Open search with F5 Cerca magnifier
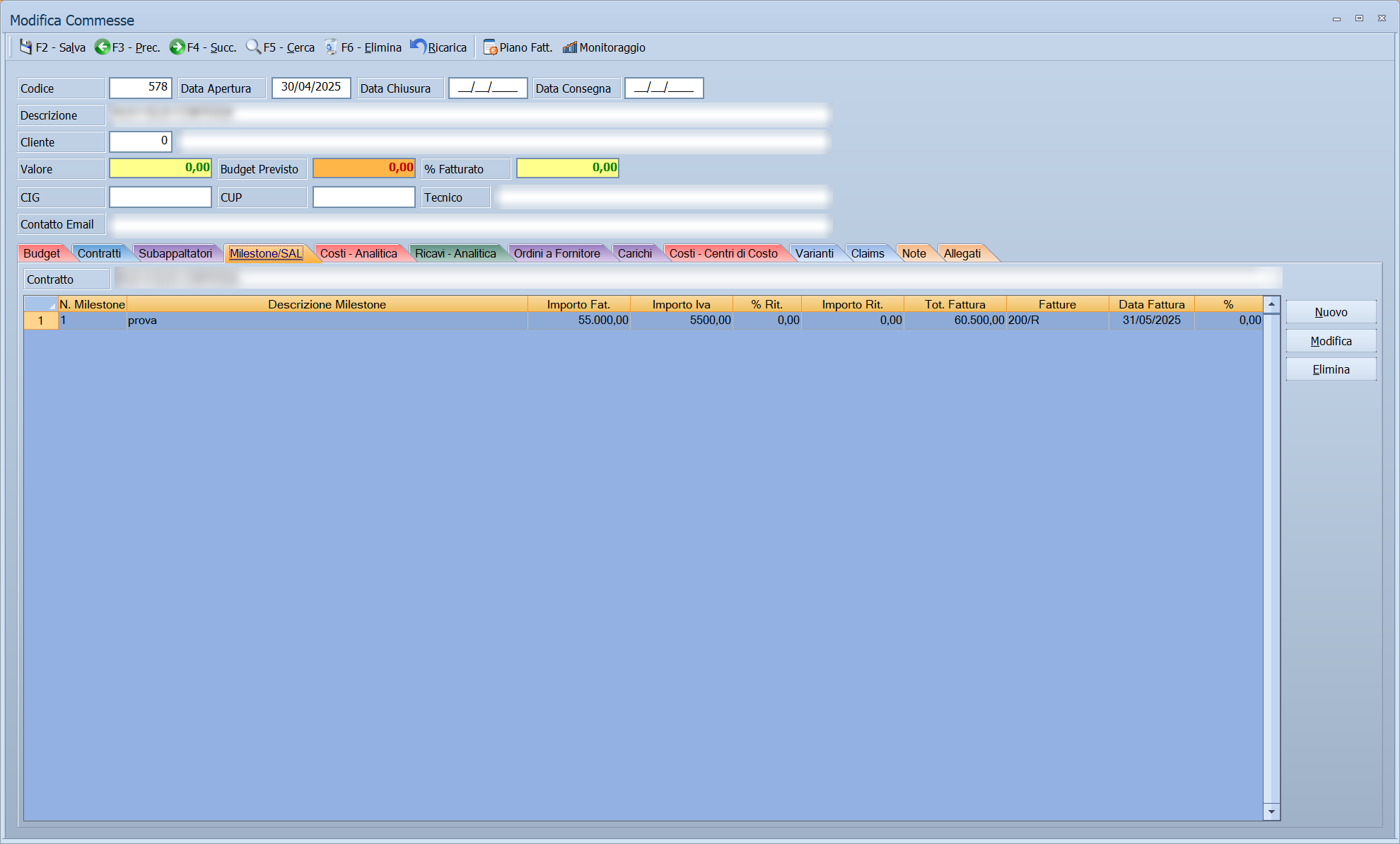Image resolution: width=1400 pixels, height=844 pixels. 253,47
